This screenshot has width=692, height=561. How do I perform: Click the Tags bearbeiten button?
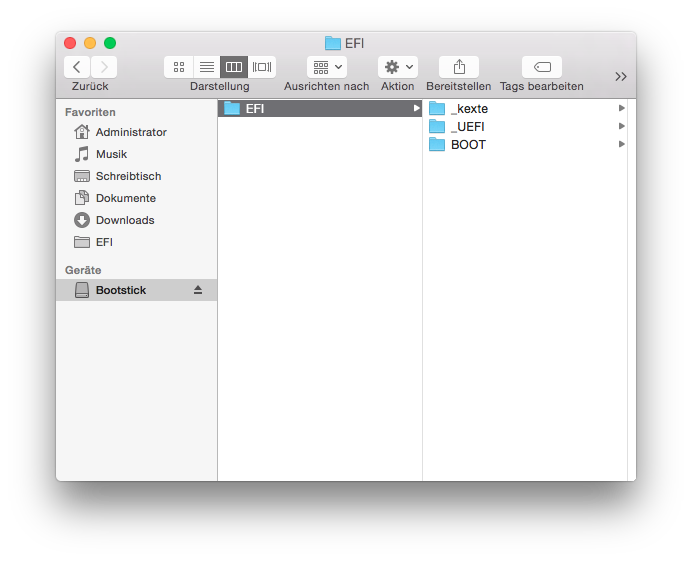click(542, 67)
